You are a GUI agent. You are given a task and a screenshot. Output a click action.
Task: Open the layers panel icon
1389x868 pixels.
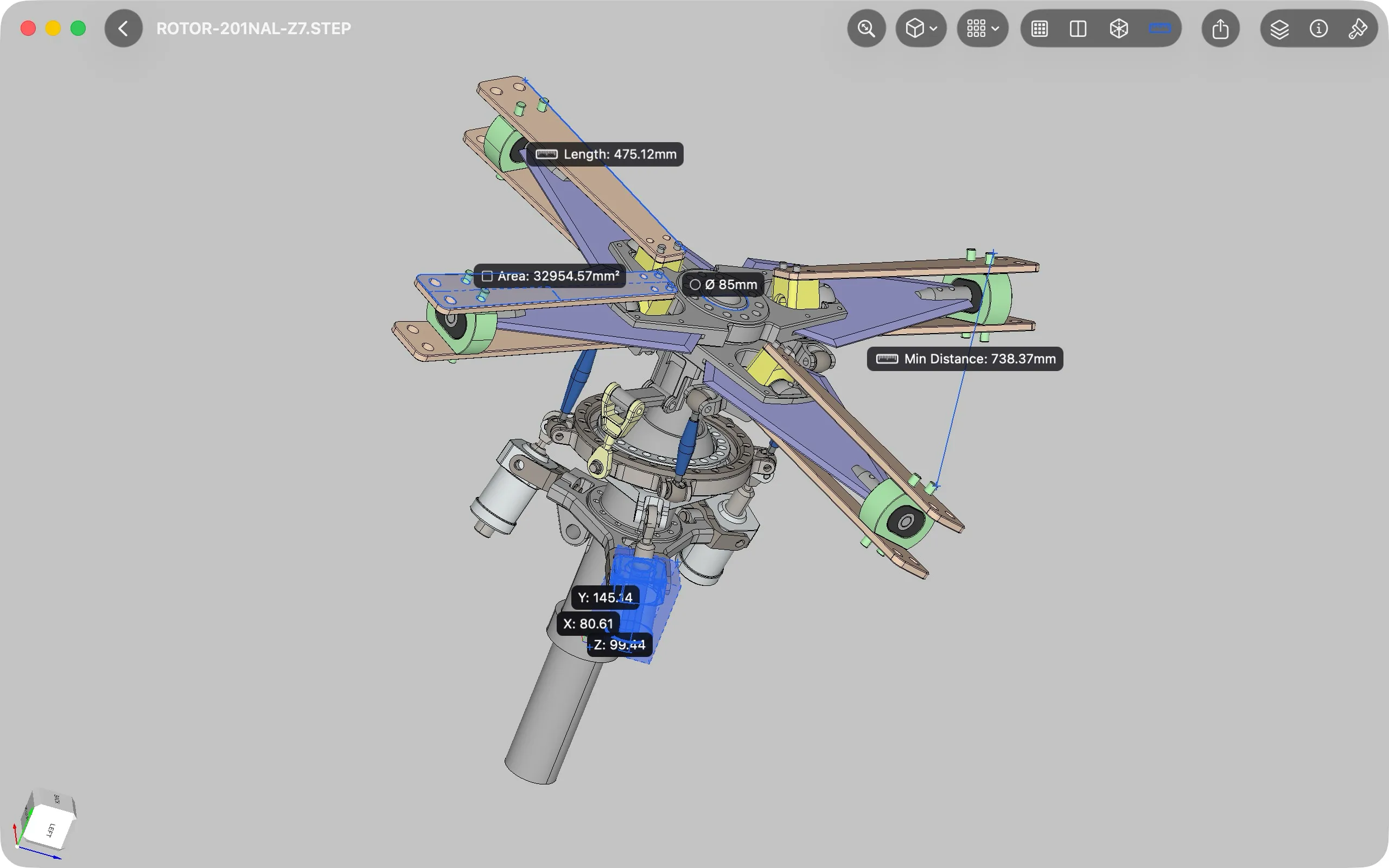coord(1279,29)
